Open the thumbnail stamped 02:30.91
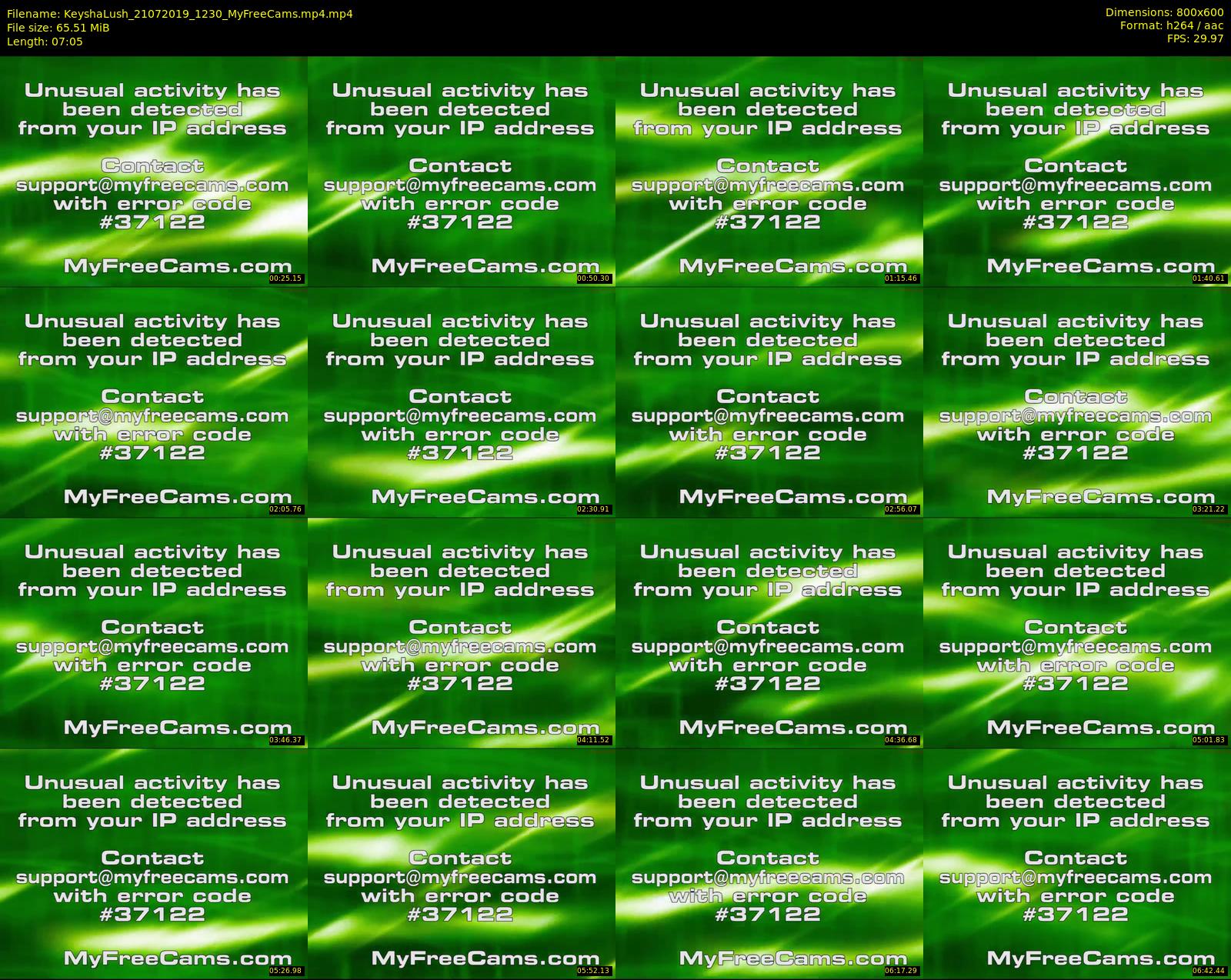 click(x=462, y=402)
